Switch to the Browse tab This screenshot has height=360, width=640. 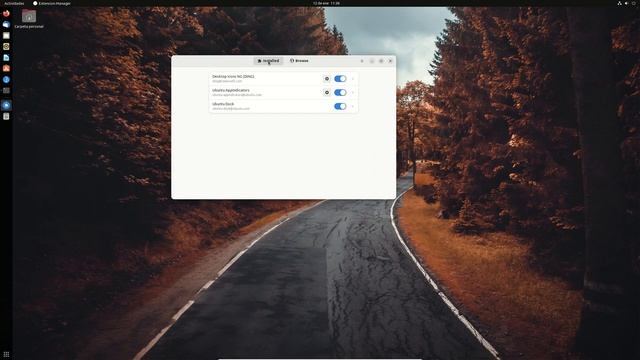[x=299, y=61]
